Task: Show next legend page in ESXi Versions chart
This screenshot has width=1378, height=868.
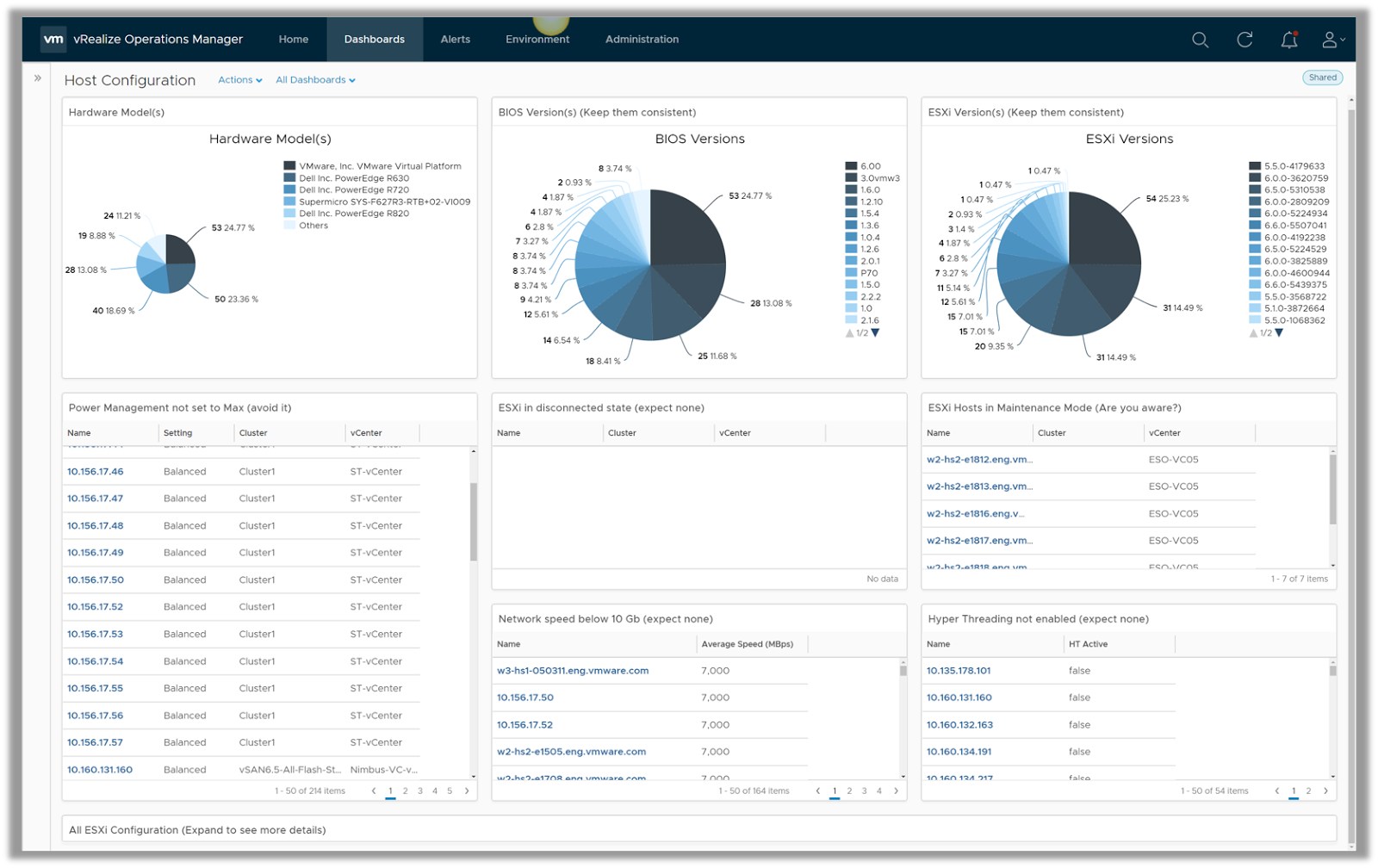Action: [1281, 331]
